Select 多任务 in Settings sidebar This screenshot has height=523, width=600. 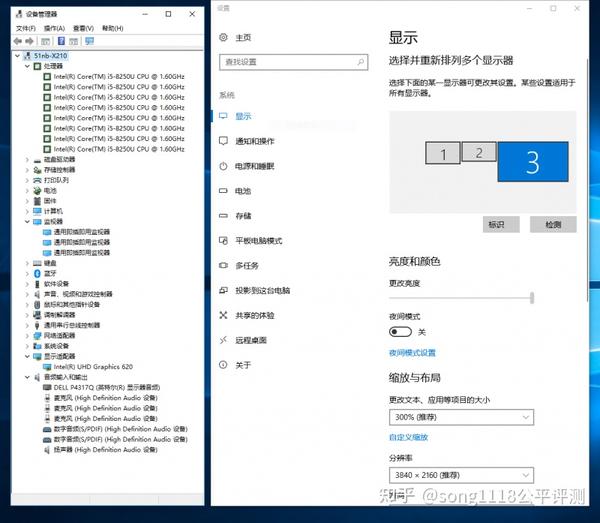247,266
